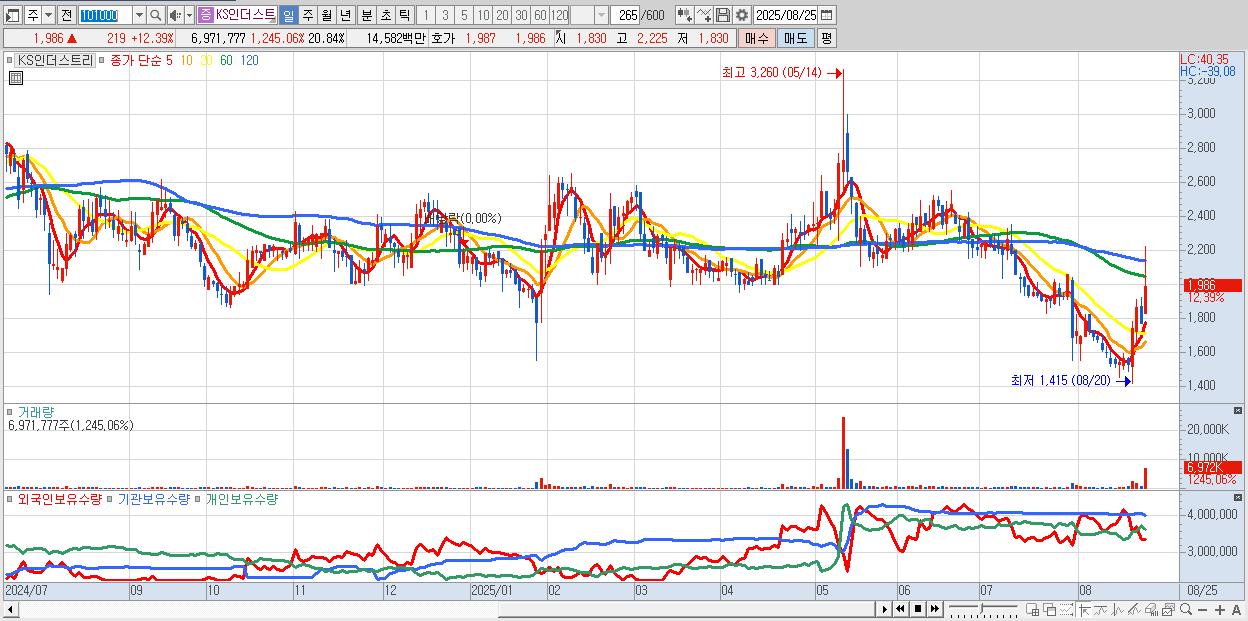Toggle the 외국인보유수량 indicator square

click(x=9, y=499)
